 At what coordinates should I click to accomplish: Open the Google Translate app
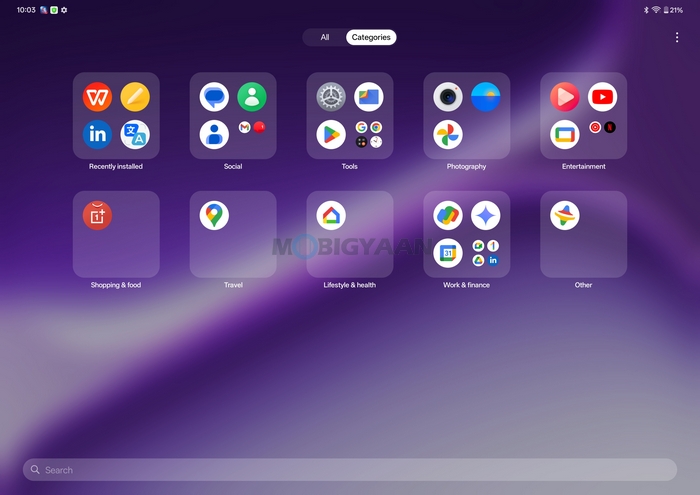[135, 134]
